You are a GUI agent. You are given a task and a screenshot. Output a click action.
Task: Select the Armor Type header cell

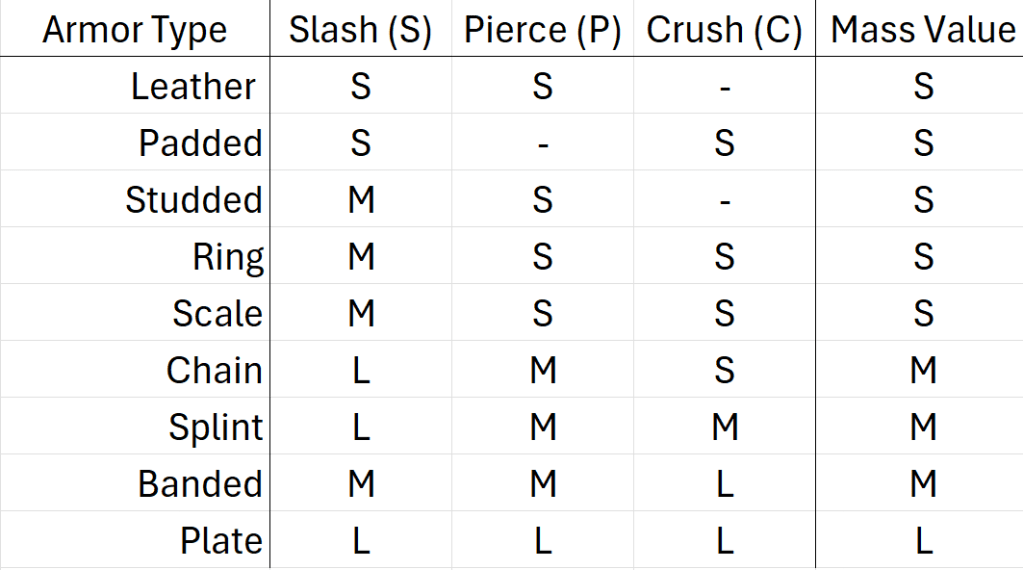coord(135,30)
